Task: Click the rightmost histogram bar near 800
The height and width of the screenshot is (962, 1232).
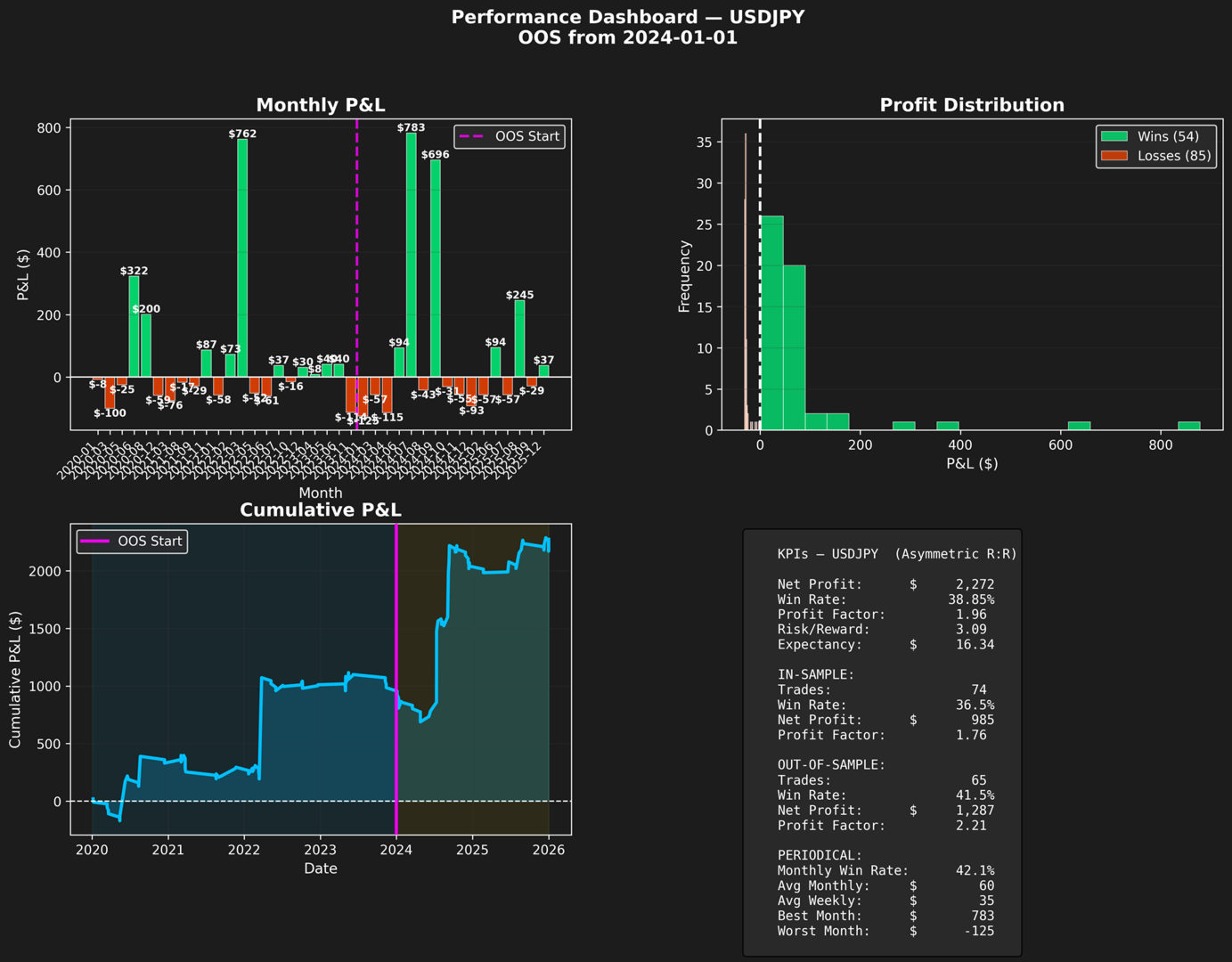Action: point(1189,426)
